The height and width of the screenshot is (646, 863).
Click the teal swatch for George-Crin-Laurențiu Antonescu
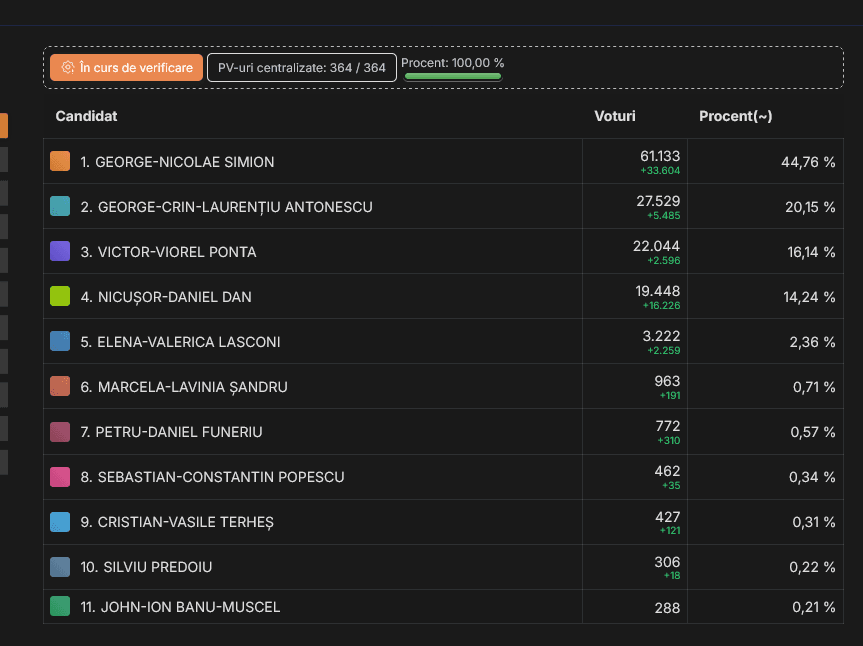[x=60, y=207]
